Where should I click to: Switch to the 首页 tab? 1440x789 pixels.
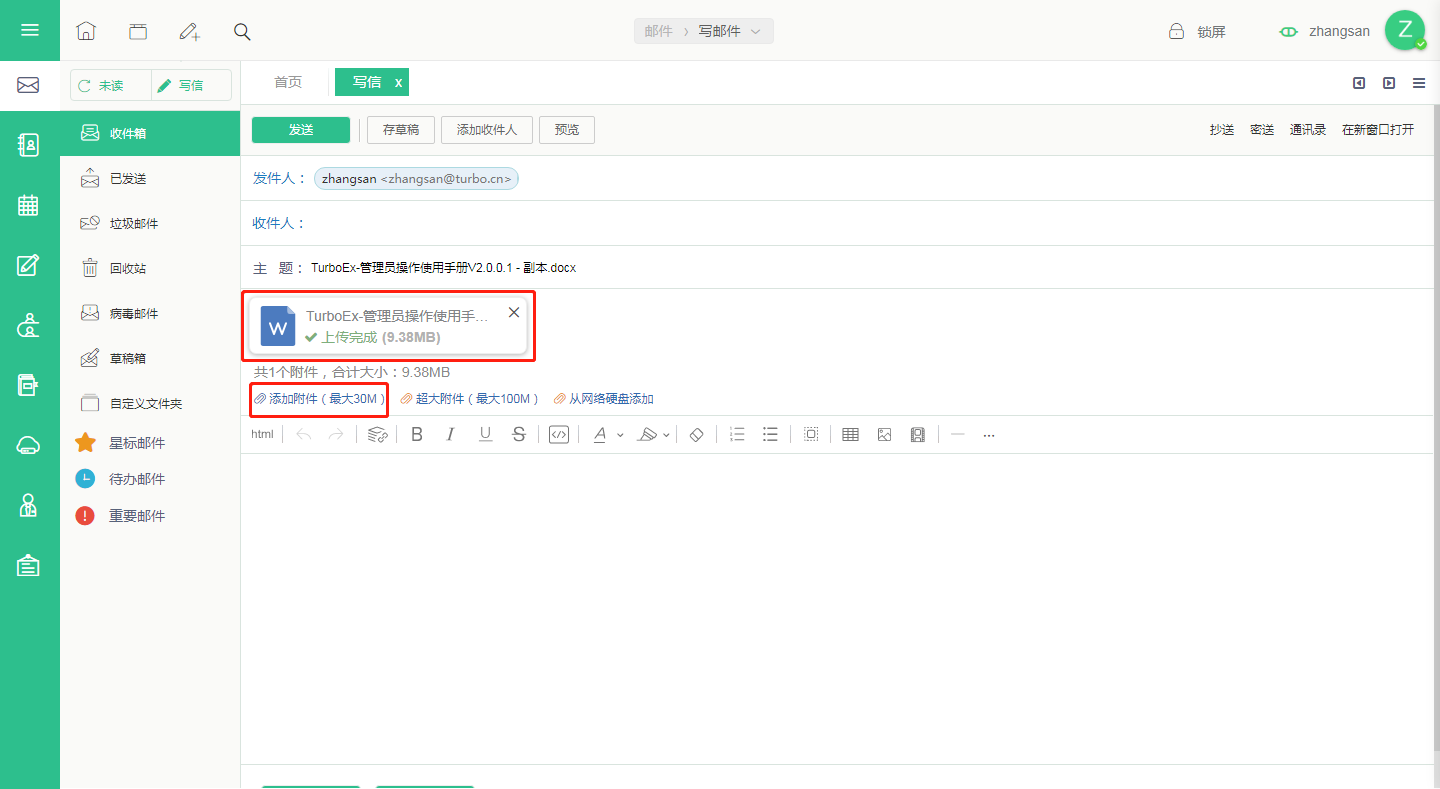pos(288,82)
